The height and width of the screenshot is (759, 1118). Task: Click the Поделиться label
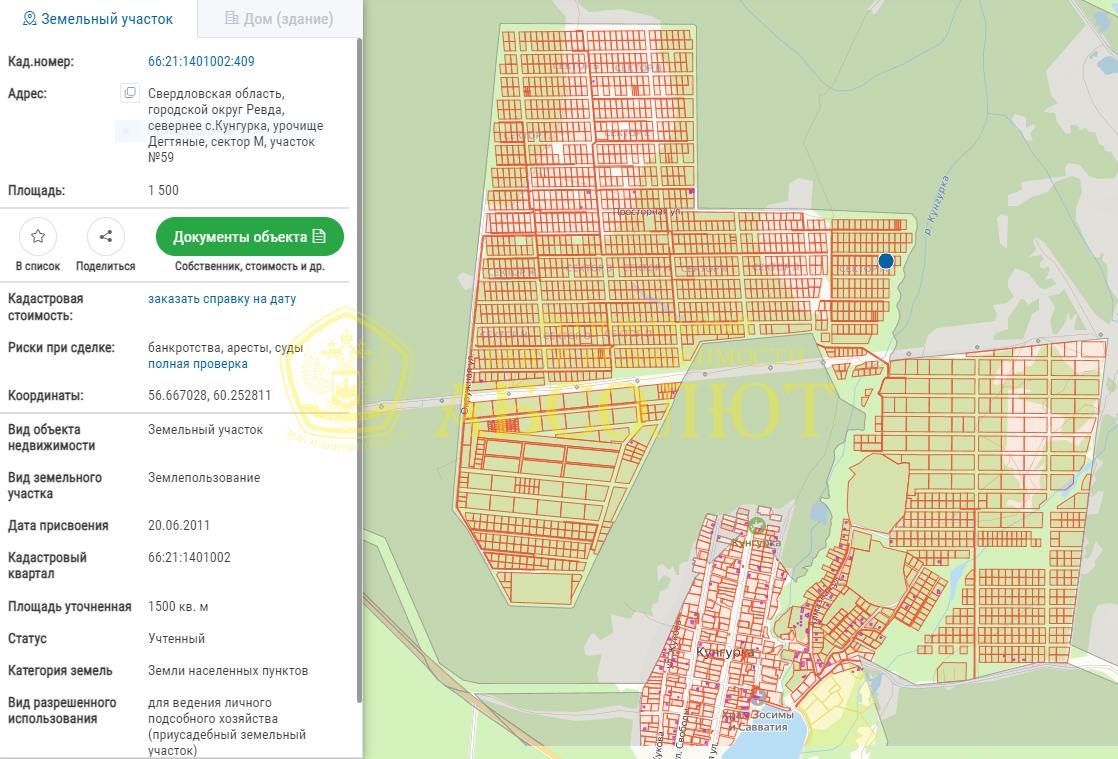click(x=106, y=266)
